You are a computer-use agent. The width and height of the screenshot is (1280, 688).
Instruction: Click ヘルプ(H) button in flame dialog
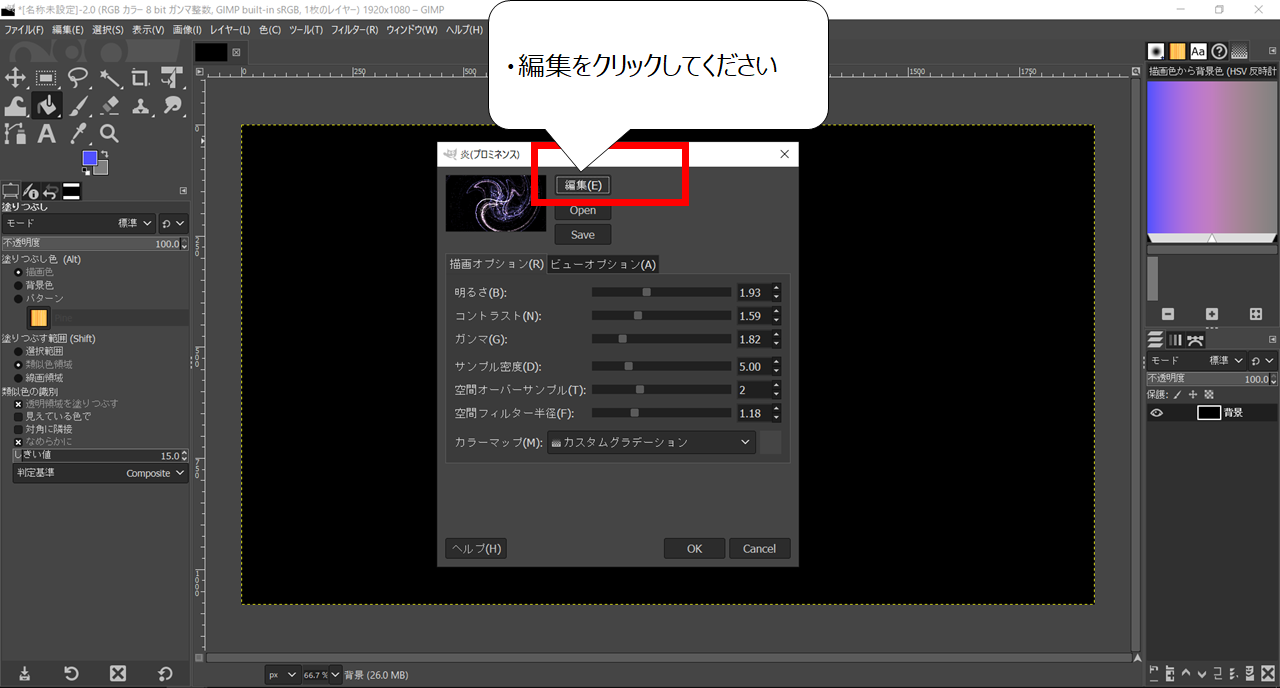click(x=475, y=548)
